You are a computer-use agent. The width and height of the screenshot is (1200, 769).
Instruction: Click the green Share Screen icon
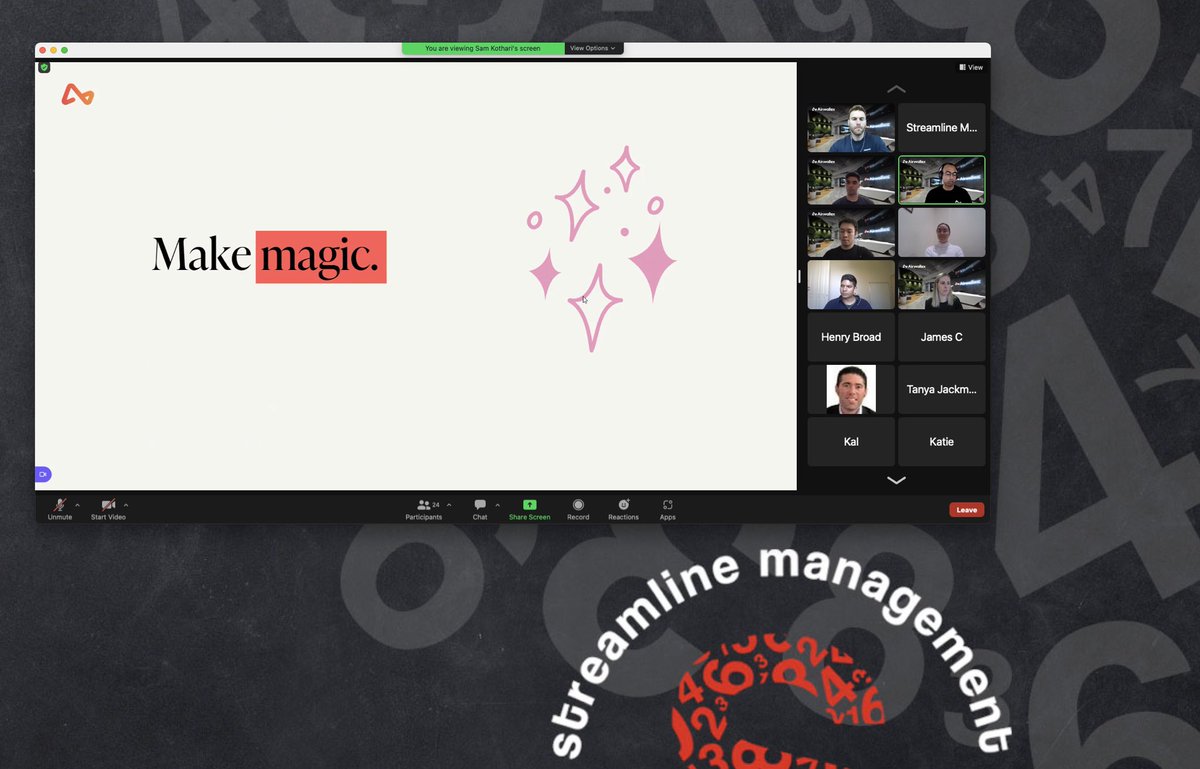tap(530, 505)
